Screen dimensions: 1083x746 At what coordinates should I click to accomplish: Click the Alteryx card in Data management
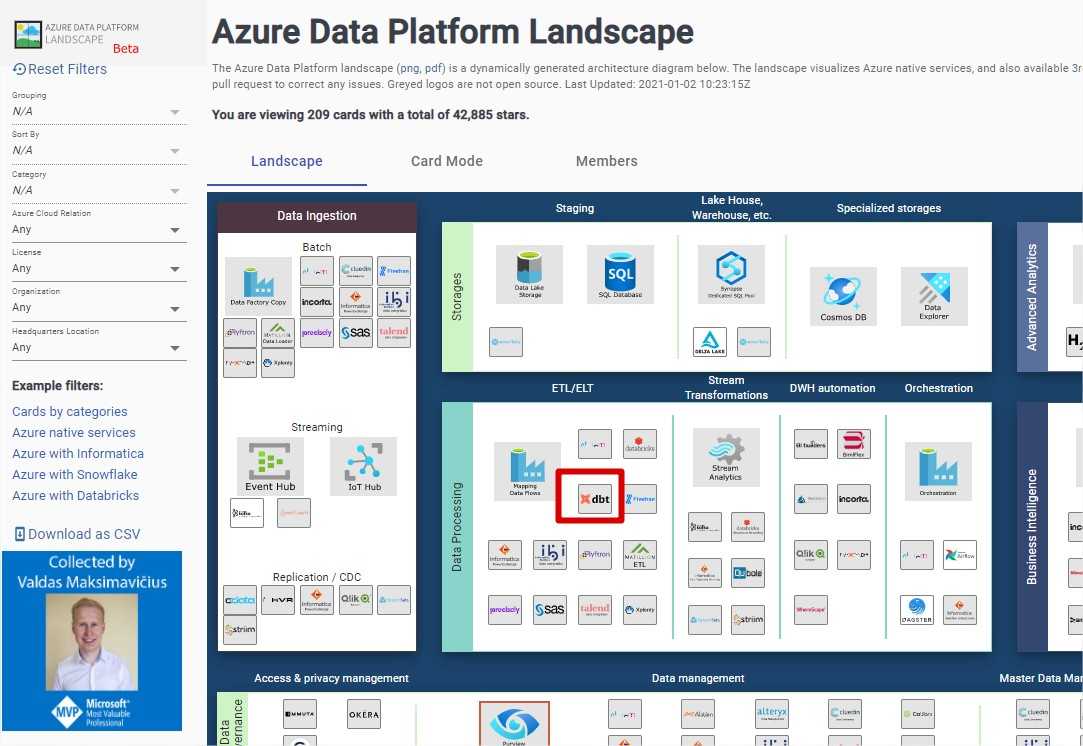pos(771,714)
